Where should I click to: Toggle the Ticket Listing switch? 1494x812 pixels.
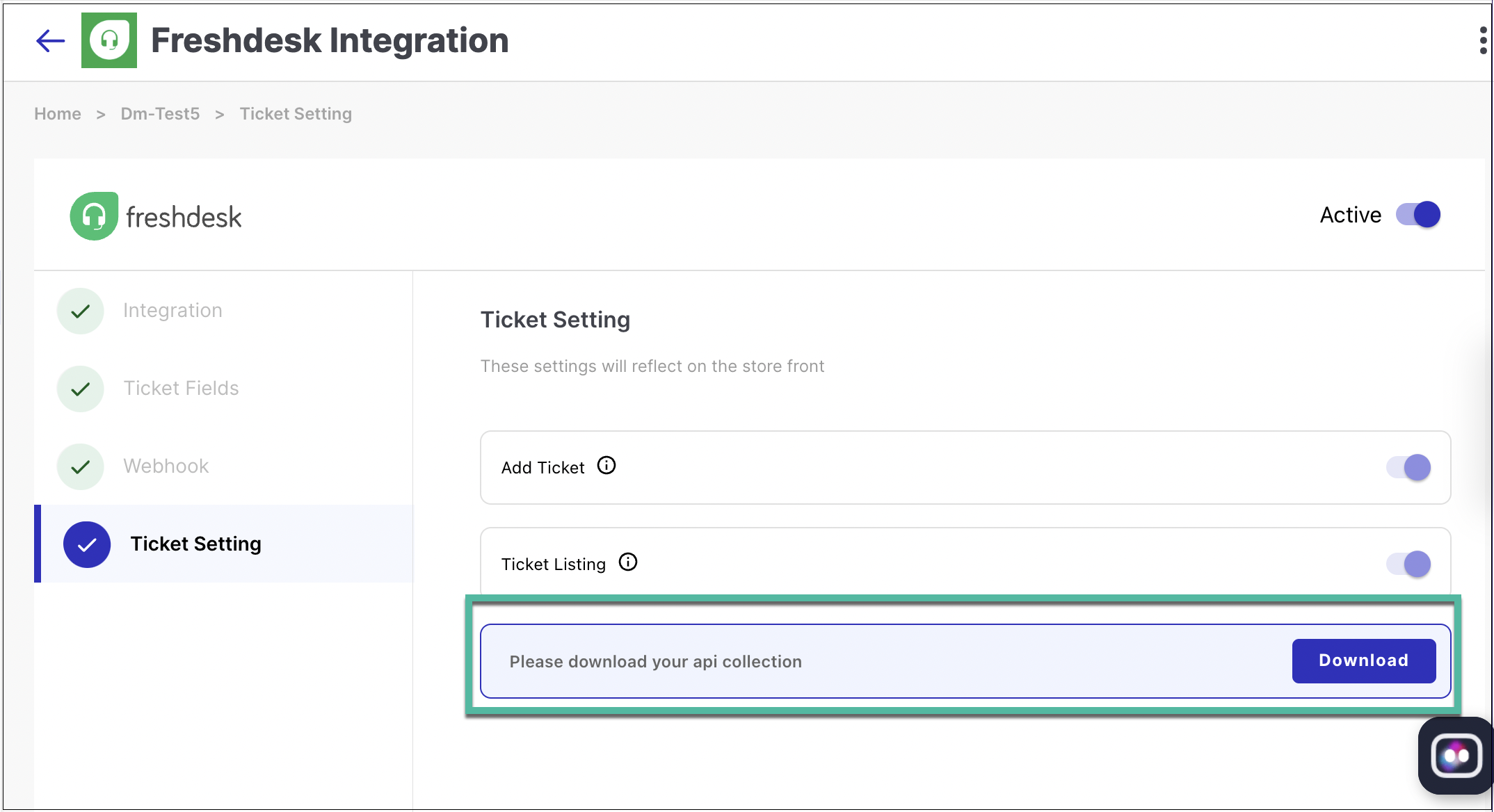pos(1408,564)
